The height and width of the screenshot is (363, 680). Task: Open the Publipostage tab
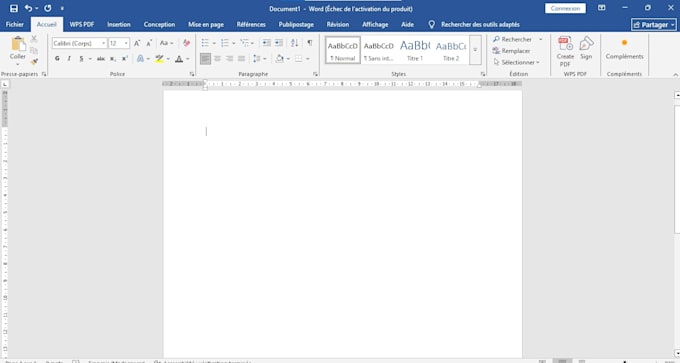click(x=296, y=24)
